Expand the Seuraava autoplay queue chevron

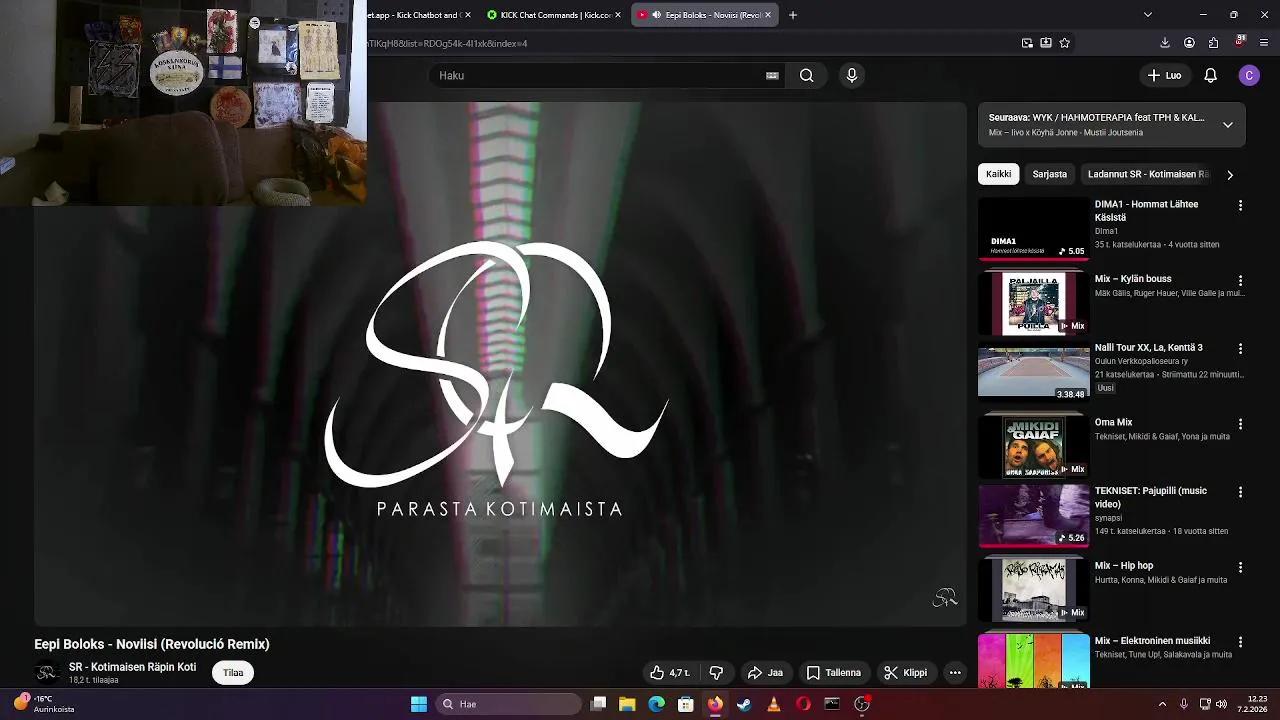[x=1227, y=124]
